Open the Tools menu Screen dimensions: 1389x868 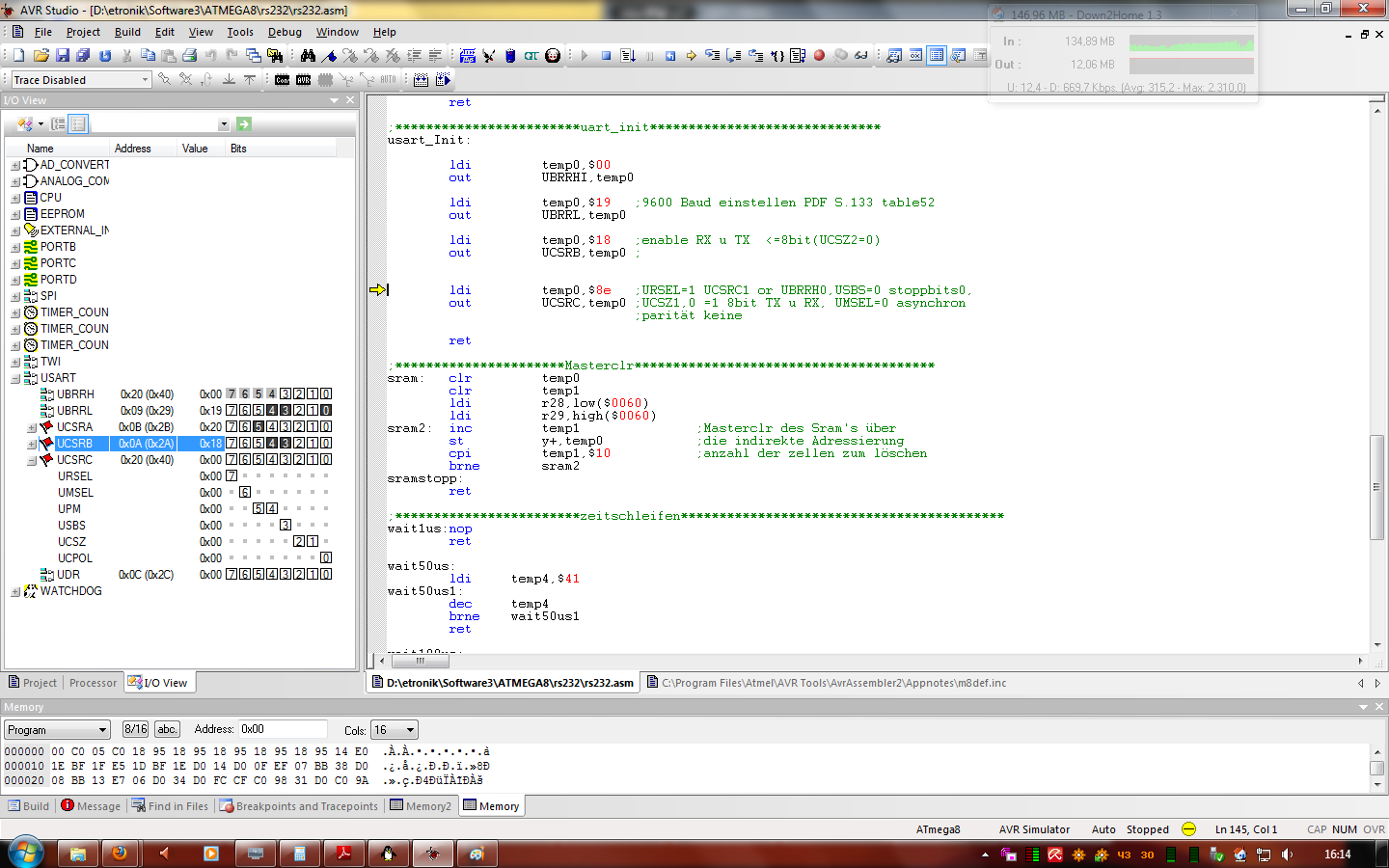[x=240, y=32]
